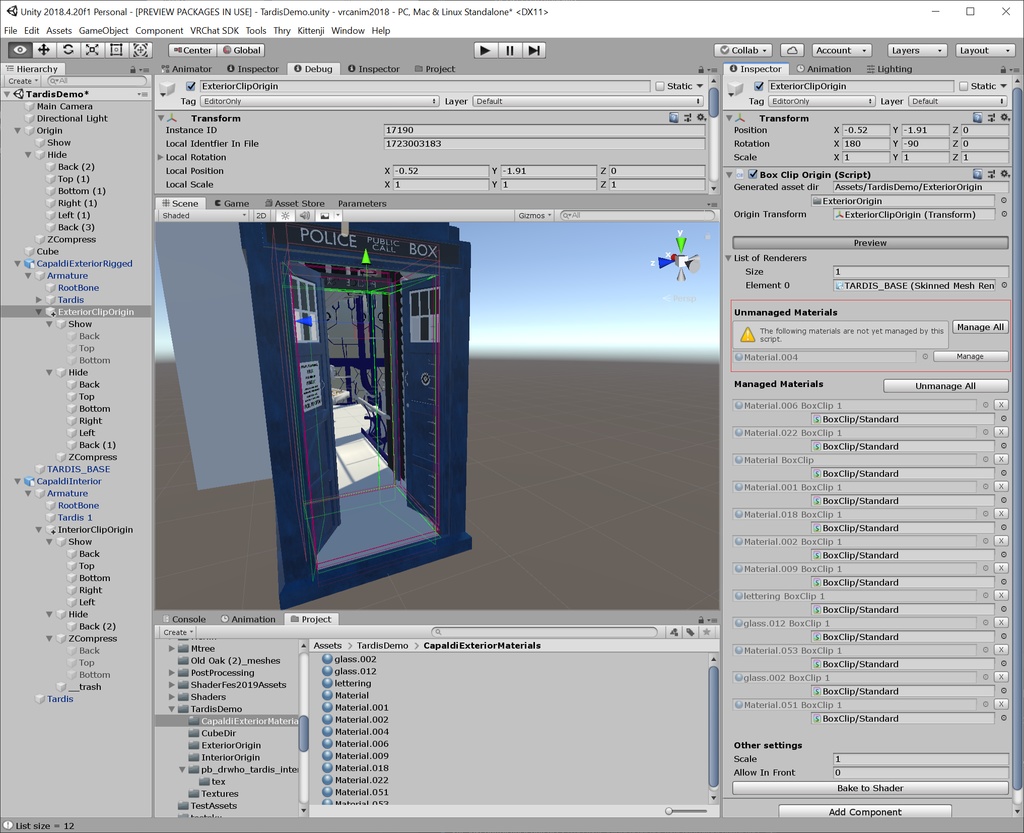Select the Hand tool in the toolbar

coord(19,50)
